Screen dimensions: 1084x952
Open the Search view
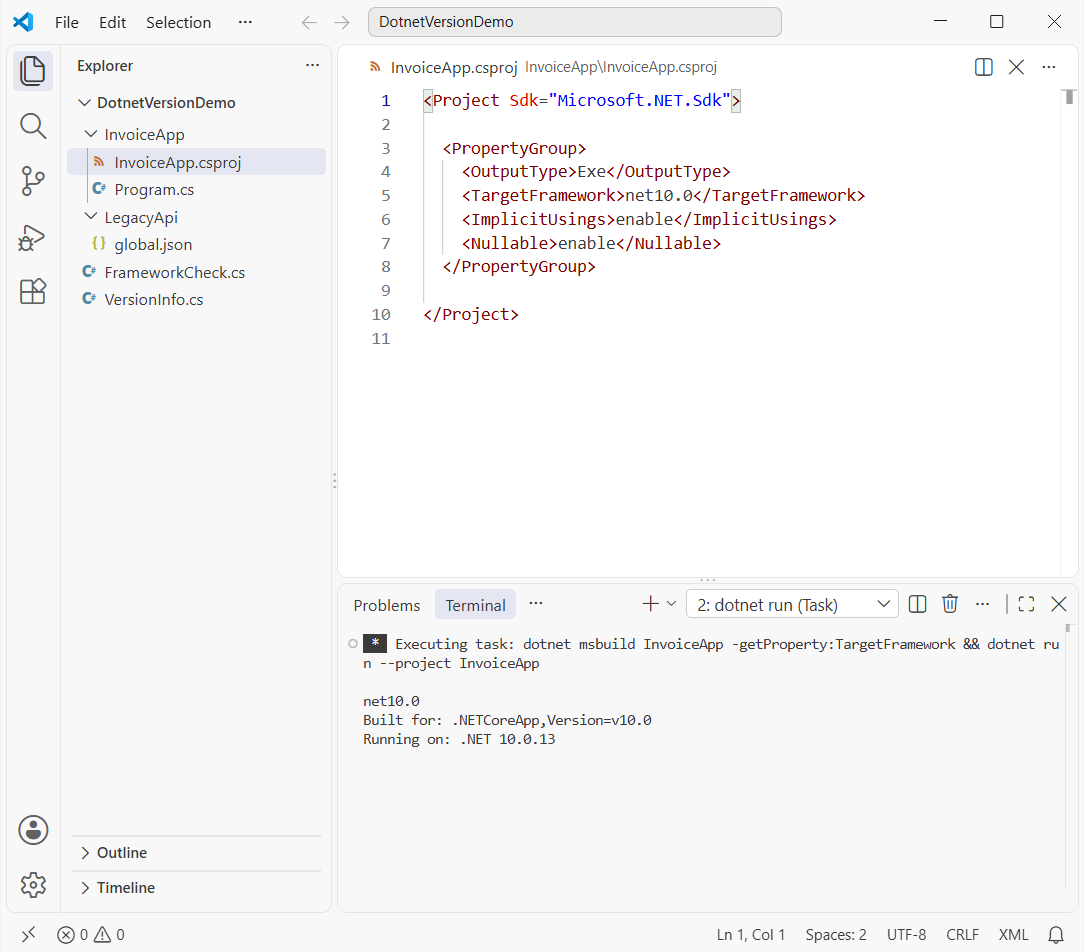[32, 127]
